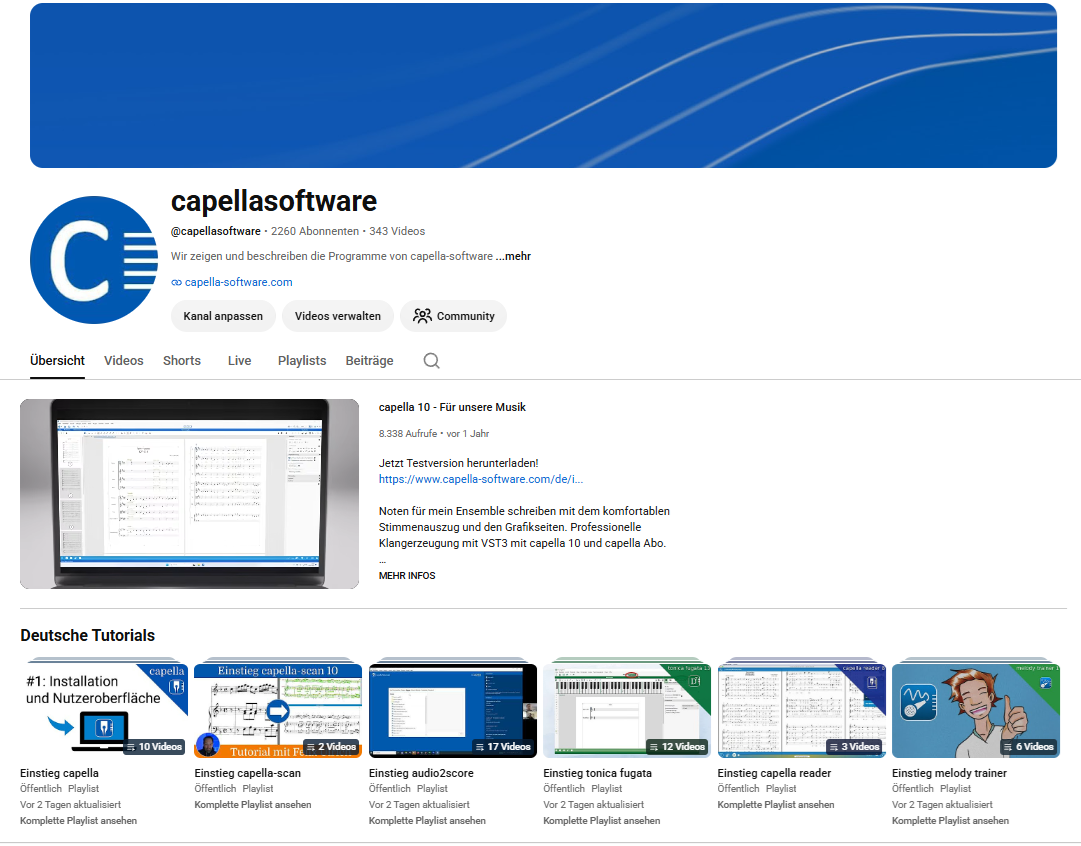
Task: Open Einstieg capella playlist thumbnail
Action: [x=104, y=710]
